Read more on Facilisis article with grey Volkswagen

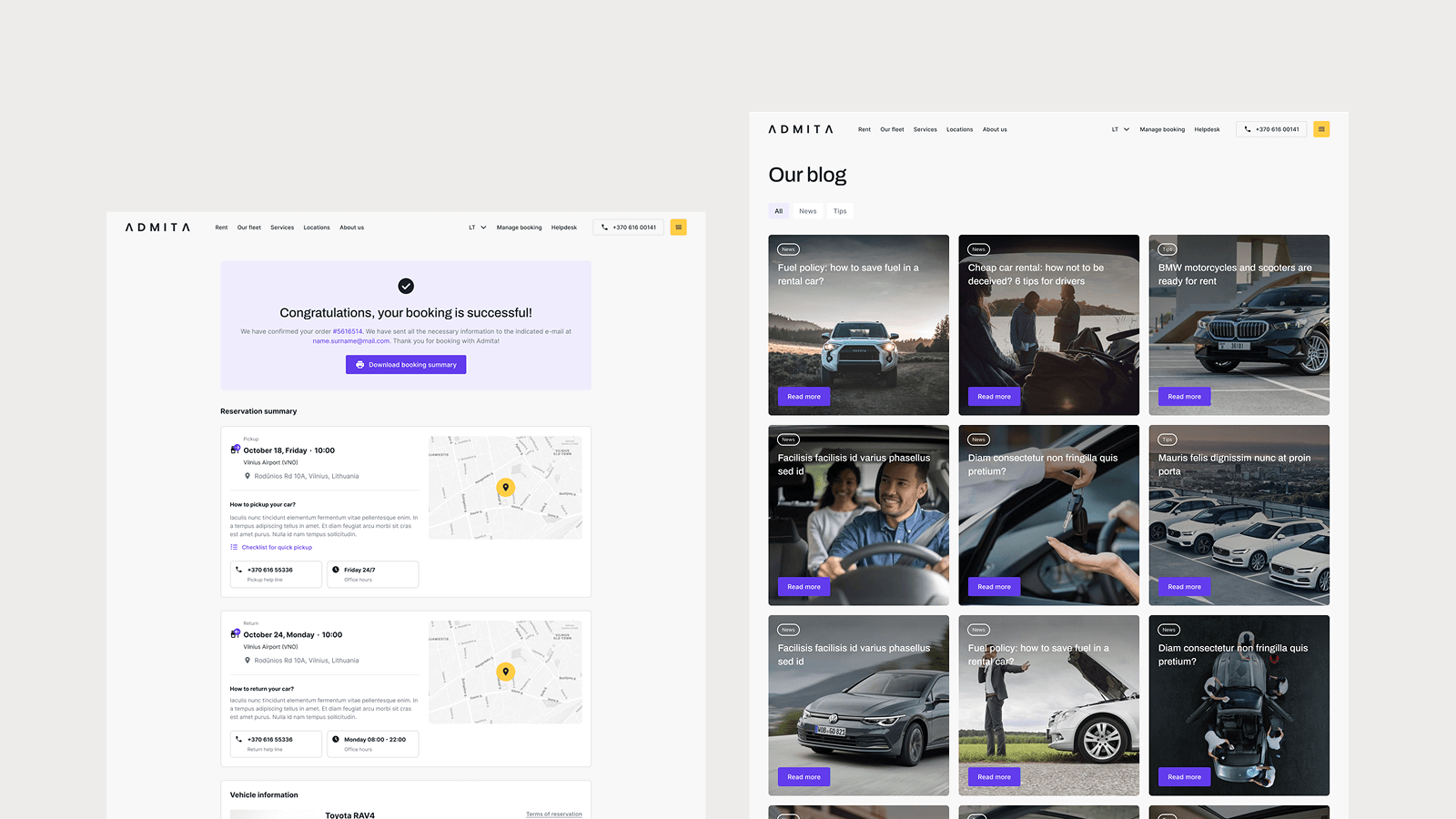[804, 777]
